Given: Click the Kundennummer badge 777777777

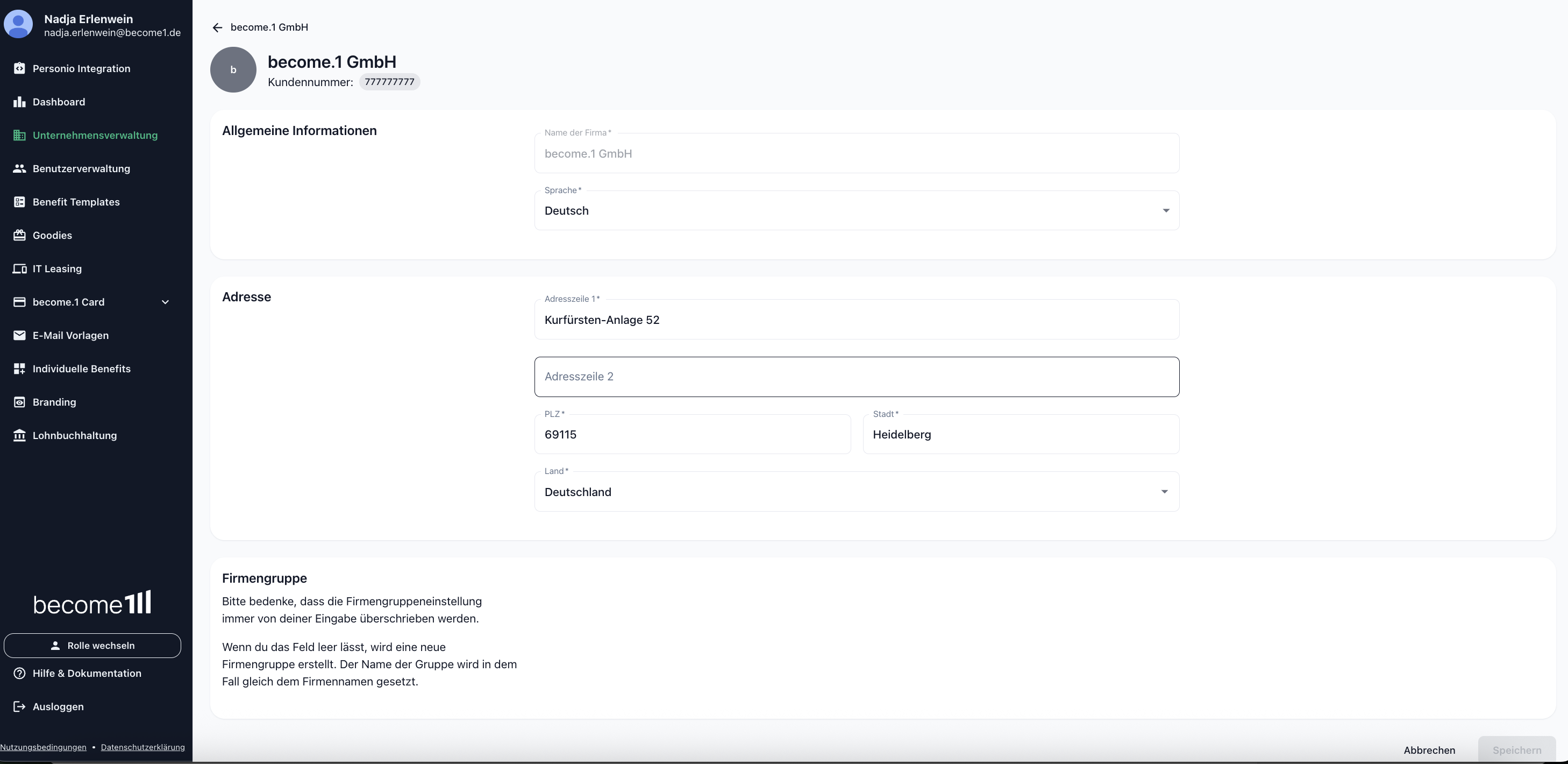Looking at the screenshot, I should coord(389,82).
